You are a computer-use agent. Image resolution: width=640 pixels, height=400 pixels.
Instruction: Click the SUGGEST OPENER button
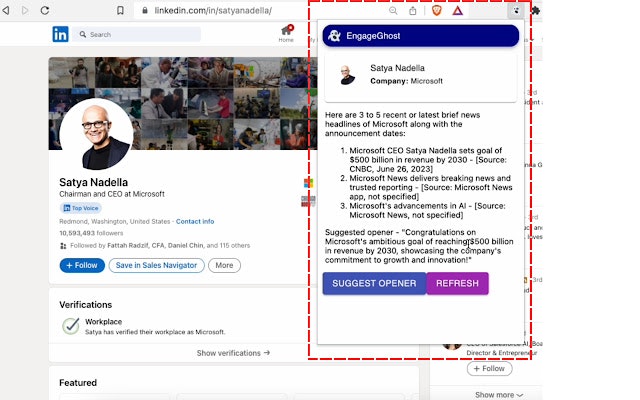[374, 283]
